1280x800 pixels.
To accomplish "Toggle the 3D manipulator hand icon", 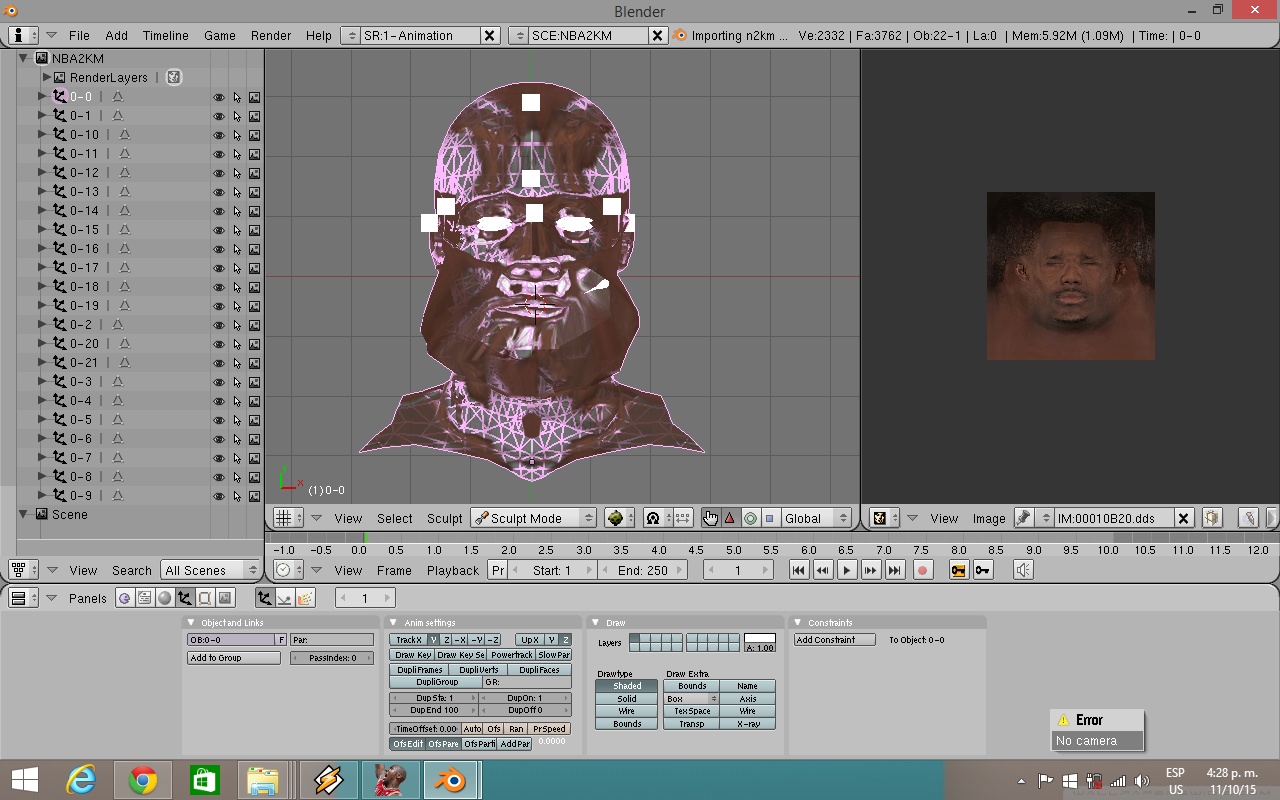I will click(710, 518).
